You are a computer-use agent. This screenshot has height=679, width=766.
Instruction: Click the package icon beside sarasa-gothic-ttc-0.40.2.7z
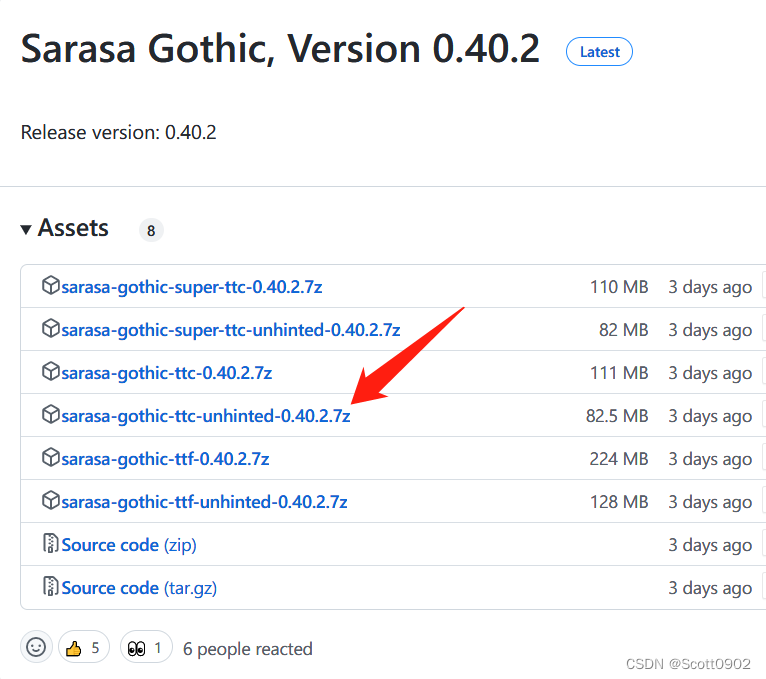click(51, 371)
